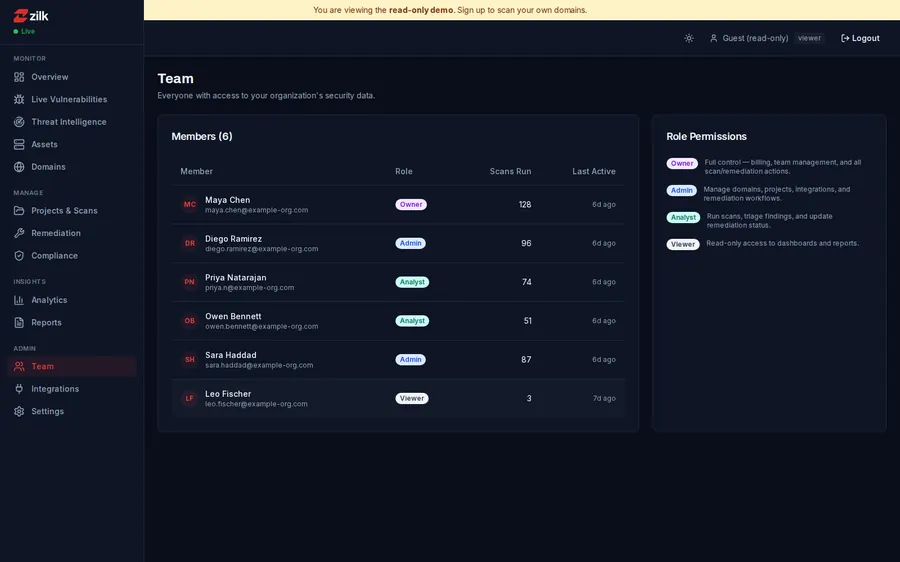The width and height of the screenshot is (900, 562).
Task: Click the Zilk logo icon
Action: coord(21,15)
